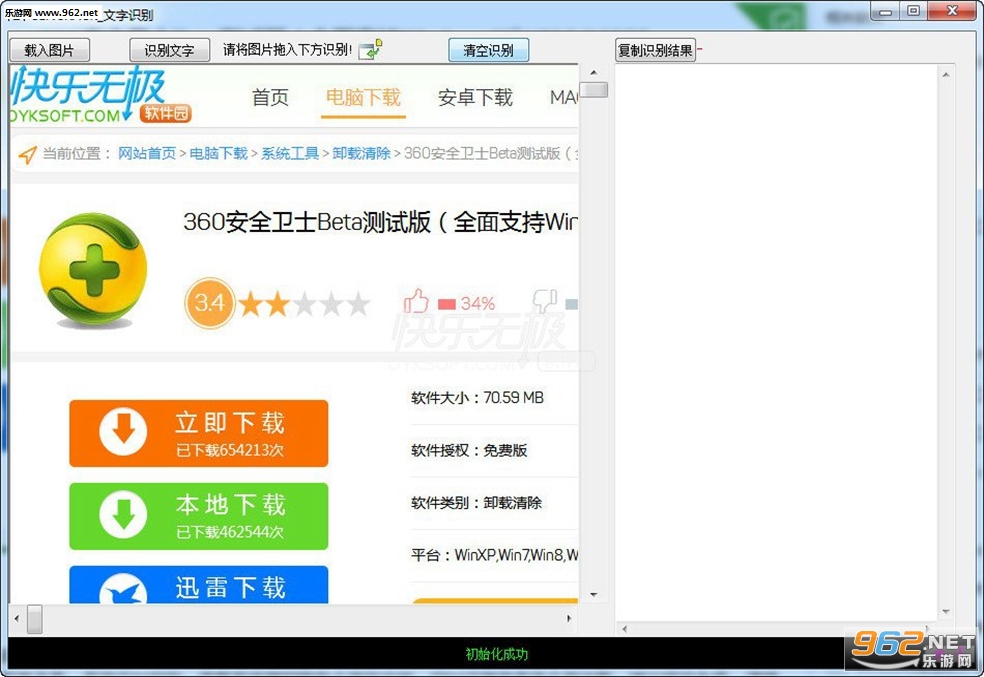This screenshot has height=677, width=984.
Task: Click the Thunder bird icon in 迅雷下载
Action: click(123, 590)
